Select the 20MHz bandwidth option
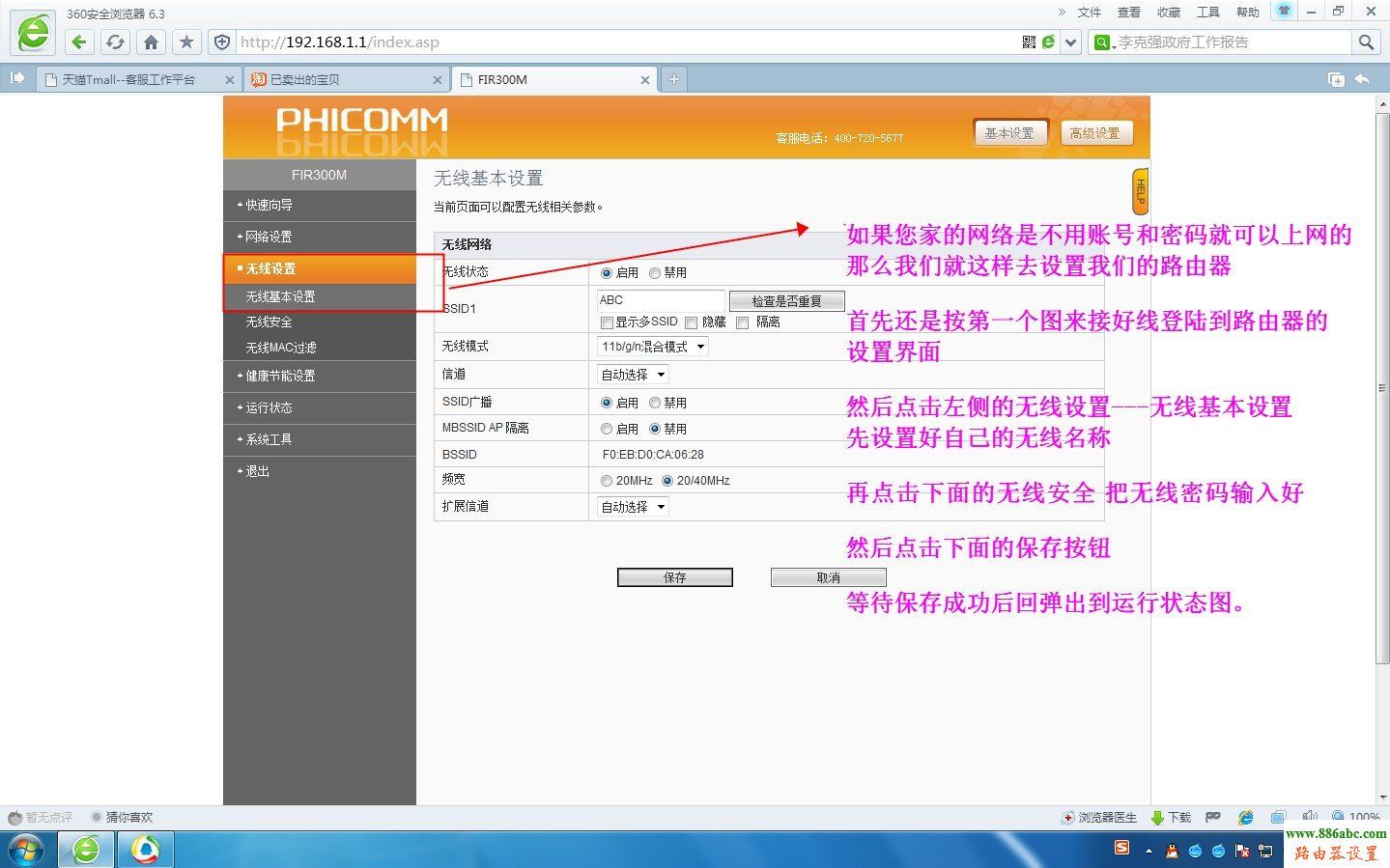Viewport: 1390px width, 868px height. tap(607, 481)
